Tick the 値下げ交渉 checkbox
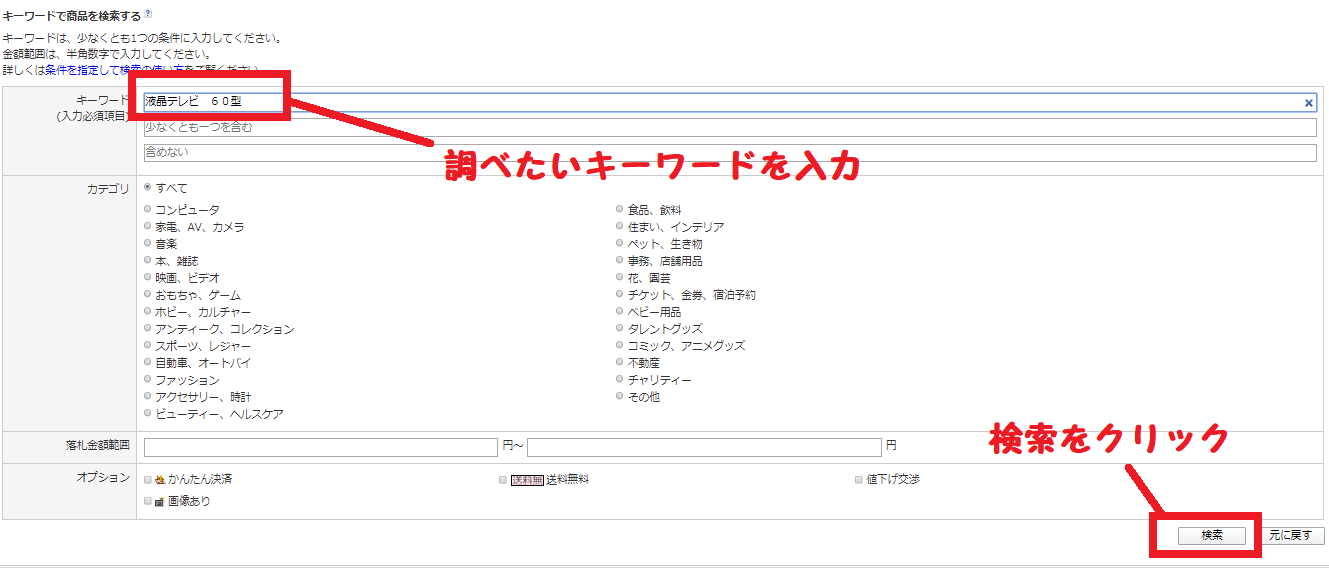1329x568 pixels. coord(858,480)
